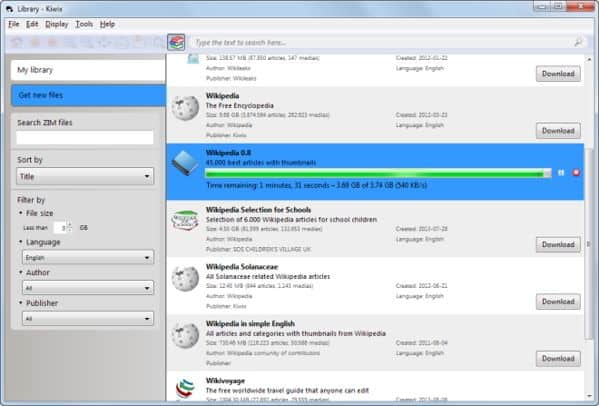Click the Wikivoyage logo icon
Viewport: 599px width, 406px height.
pyautogui.click(x=185, y=389)
